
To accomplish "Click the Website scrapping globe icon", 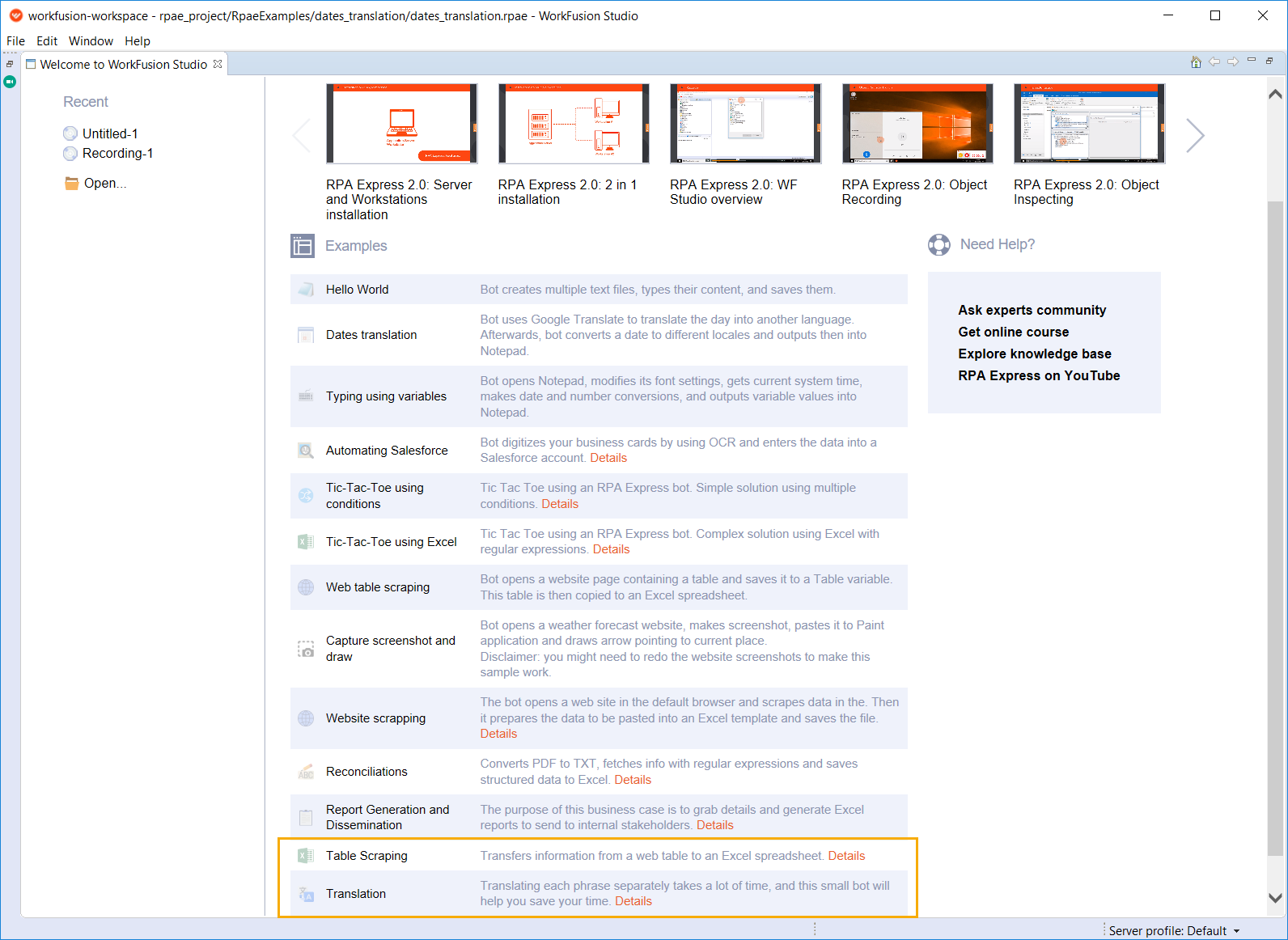I will pyautogui.click(x=306, y=718).
